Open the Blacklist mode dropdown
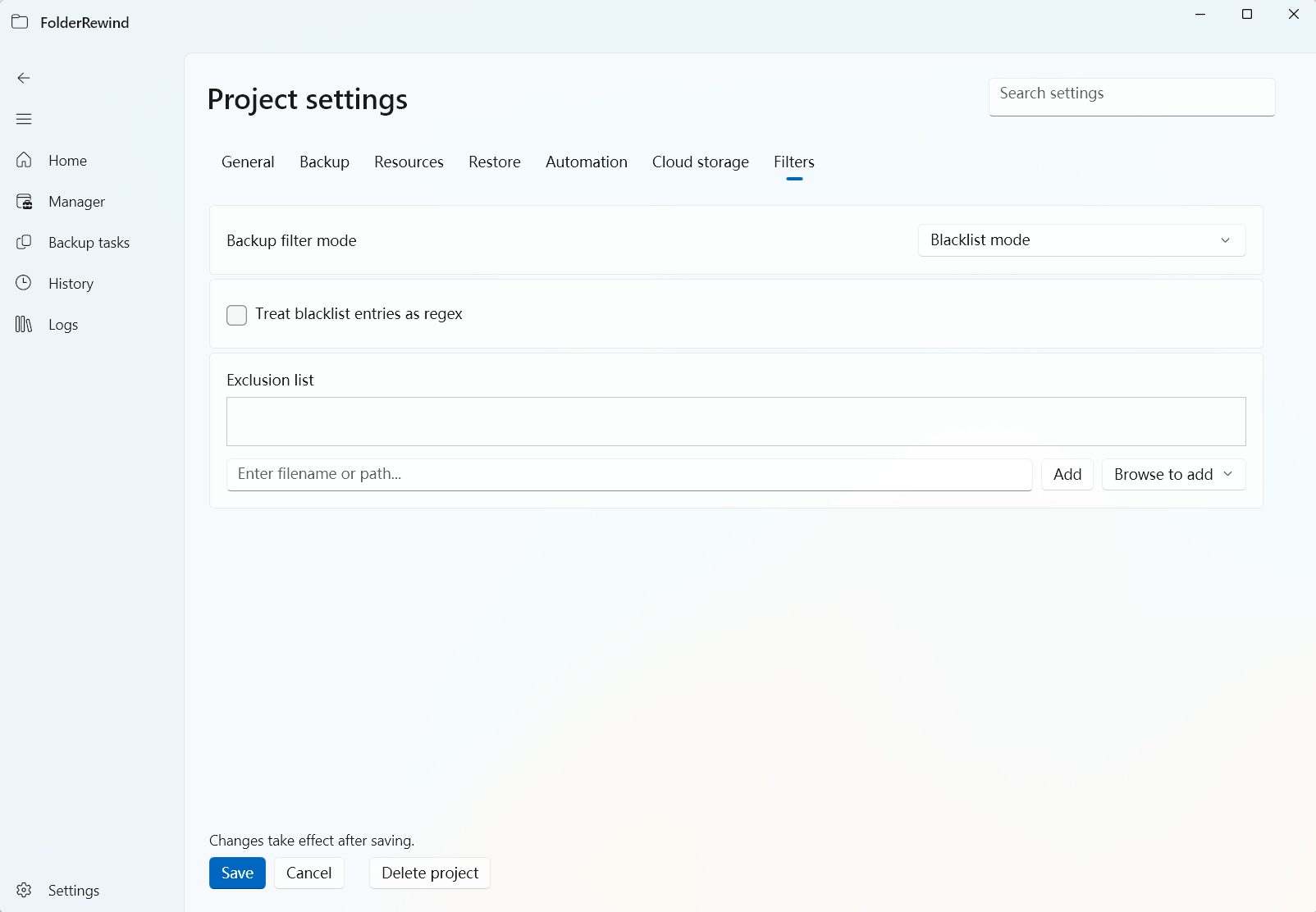Image resolution: width=1316 pixels, height=912 pixels. pyautogui.click(x=1081, y=240)
